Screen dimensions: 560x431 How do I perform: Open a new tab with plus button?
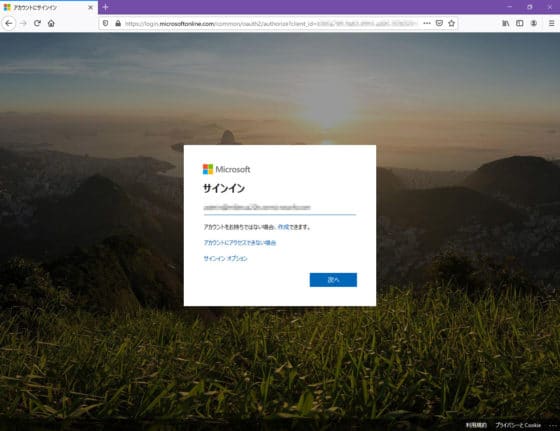(105, 7)
